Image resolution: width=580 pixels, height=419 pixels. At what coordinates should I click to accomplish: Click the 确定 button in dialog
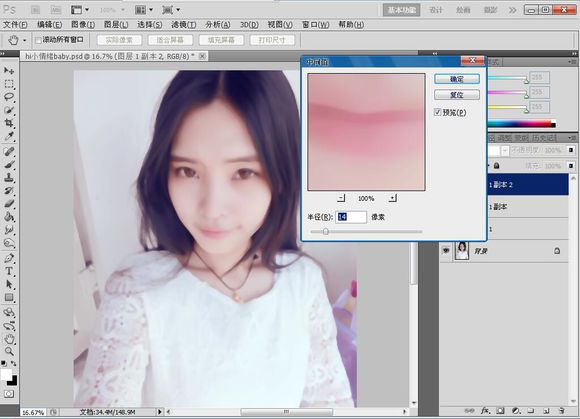coord(457,79)
